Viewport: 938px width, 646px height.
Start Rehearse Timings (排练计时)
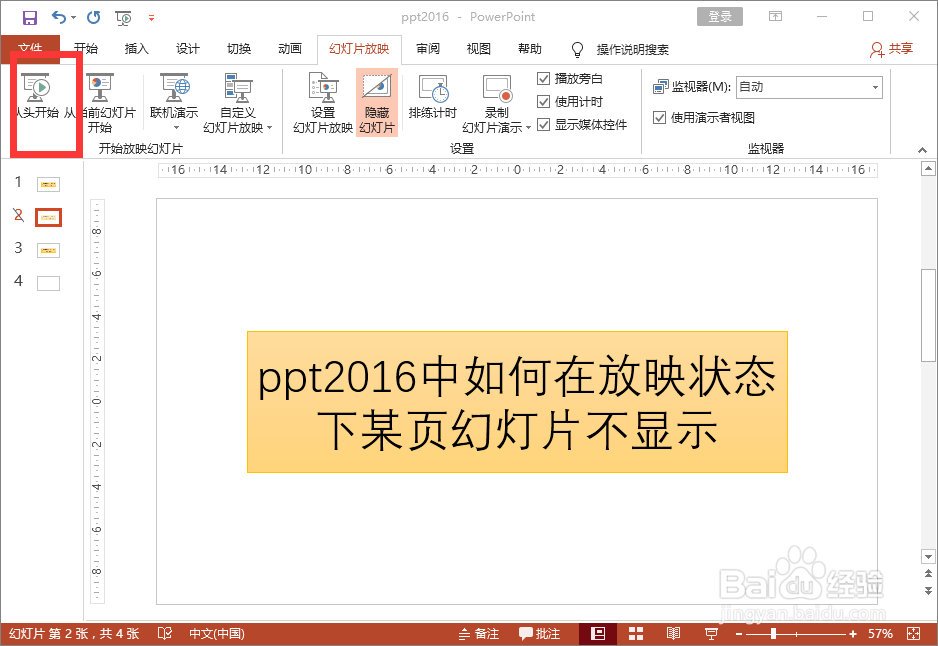(x=433, y=96)
